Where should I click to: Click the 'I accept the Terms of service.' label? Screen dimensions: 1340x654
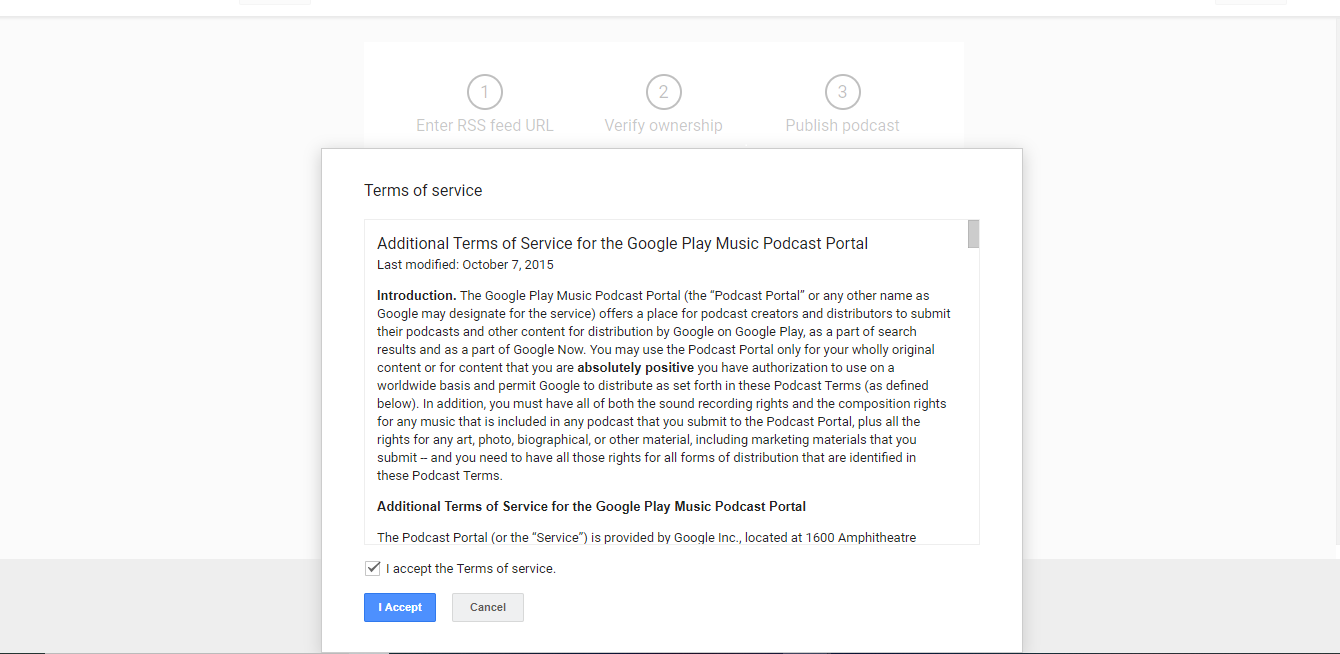[471, 569]
